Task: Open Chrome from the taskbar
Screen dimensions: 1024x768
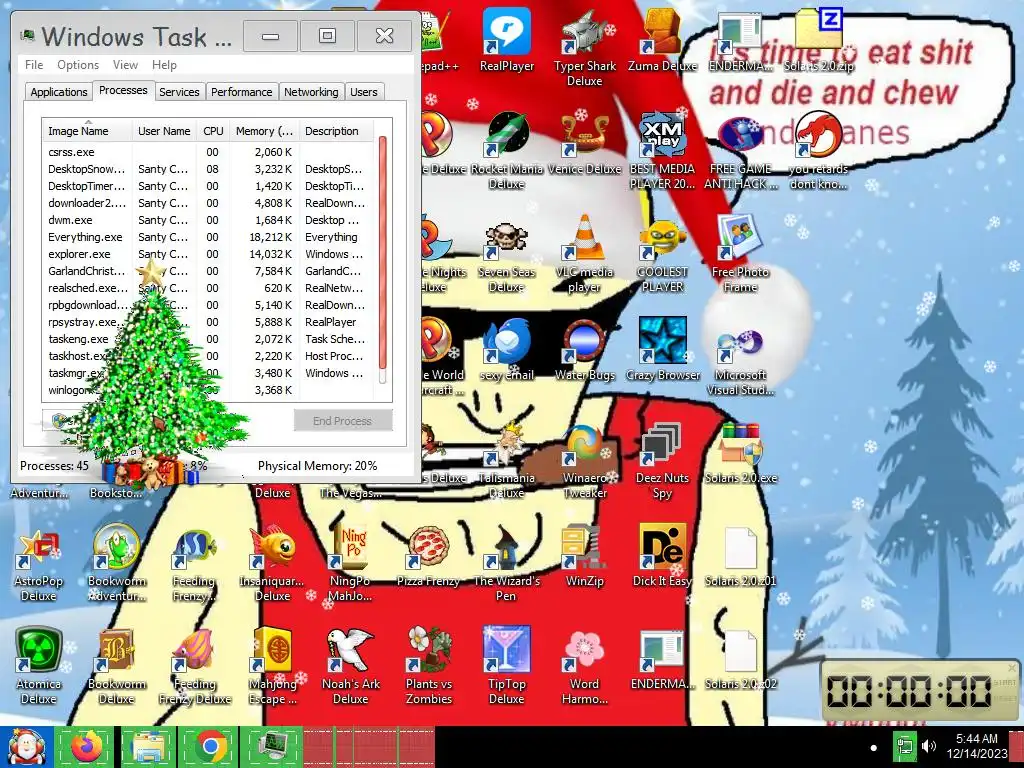Action: click(210, 746)
